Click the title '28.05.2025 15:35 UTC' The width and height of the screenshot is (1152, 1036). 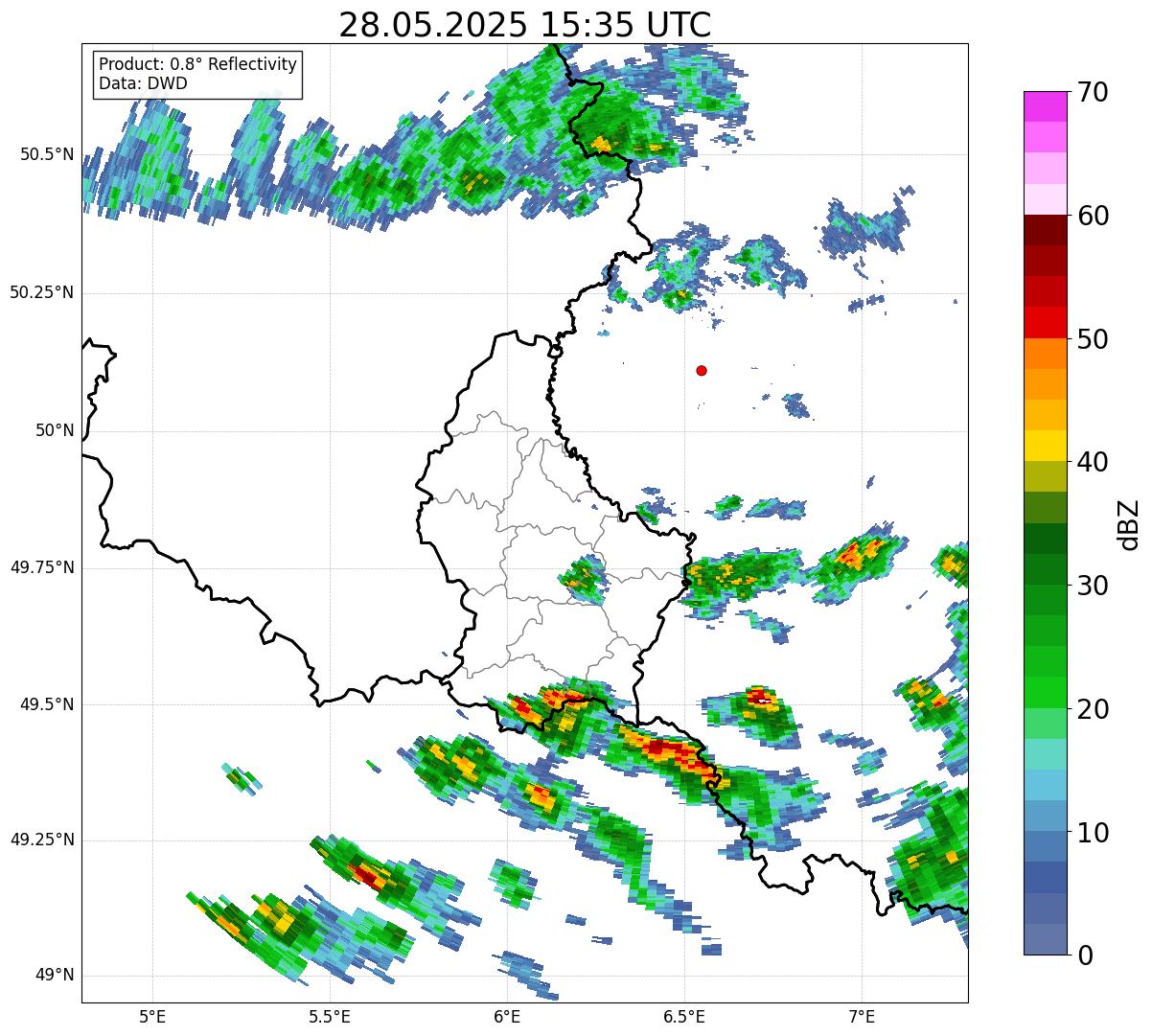[525, 25]
